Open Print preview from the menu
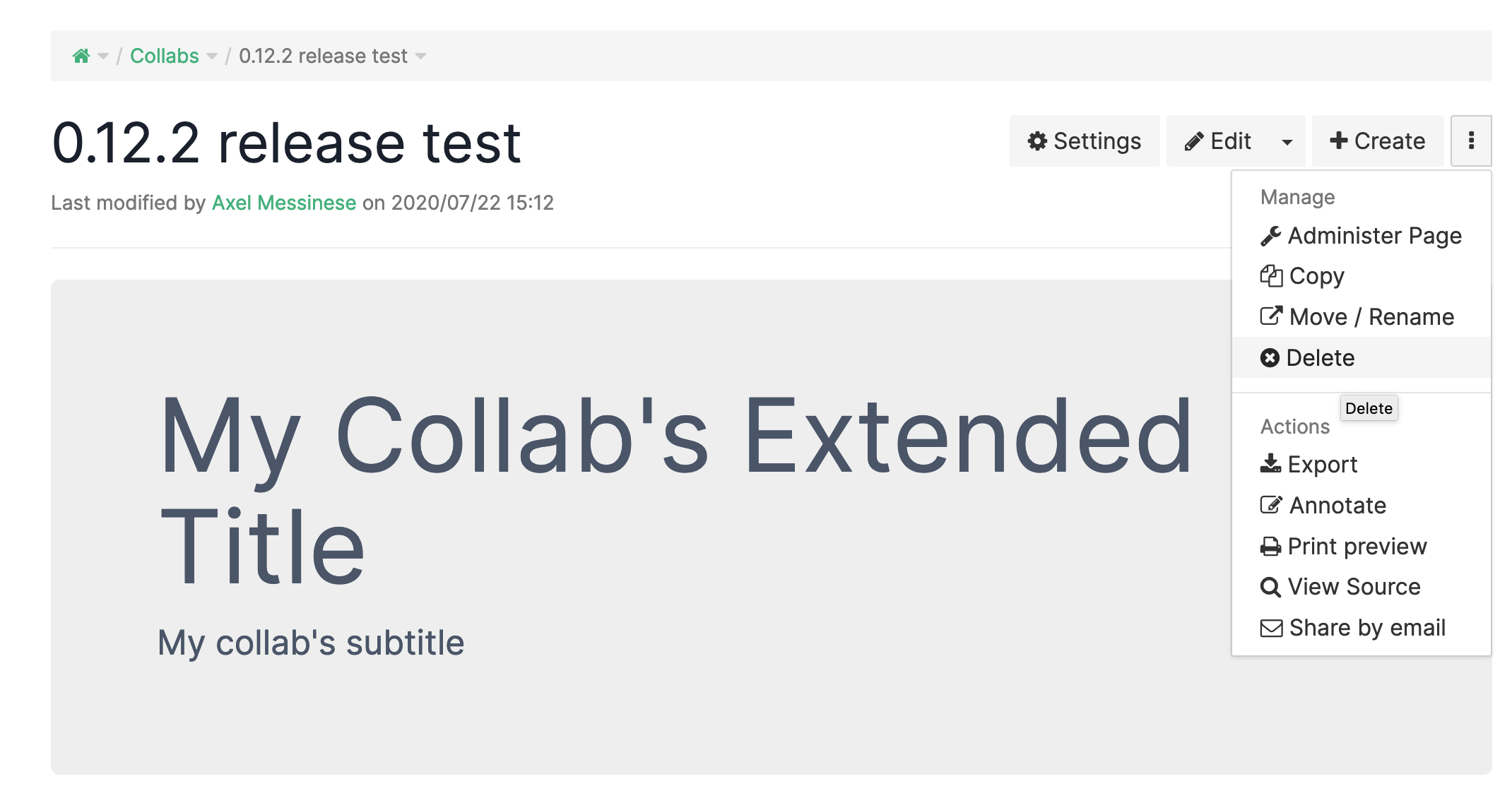1512x798 pixels. (1344, 547)
